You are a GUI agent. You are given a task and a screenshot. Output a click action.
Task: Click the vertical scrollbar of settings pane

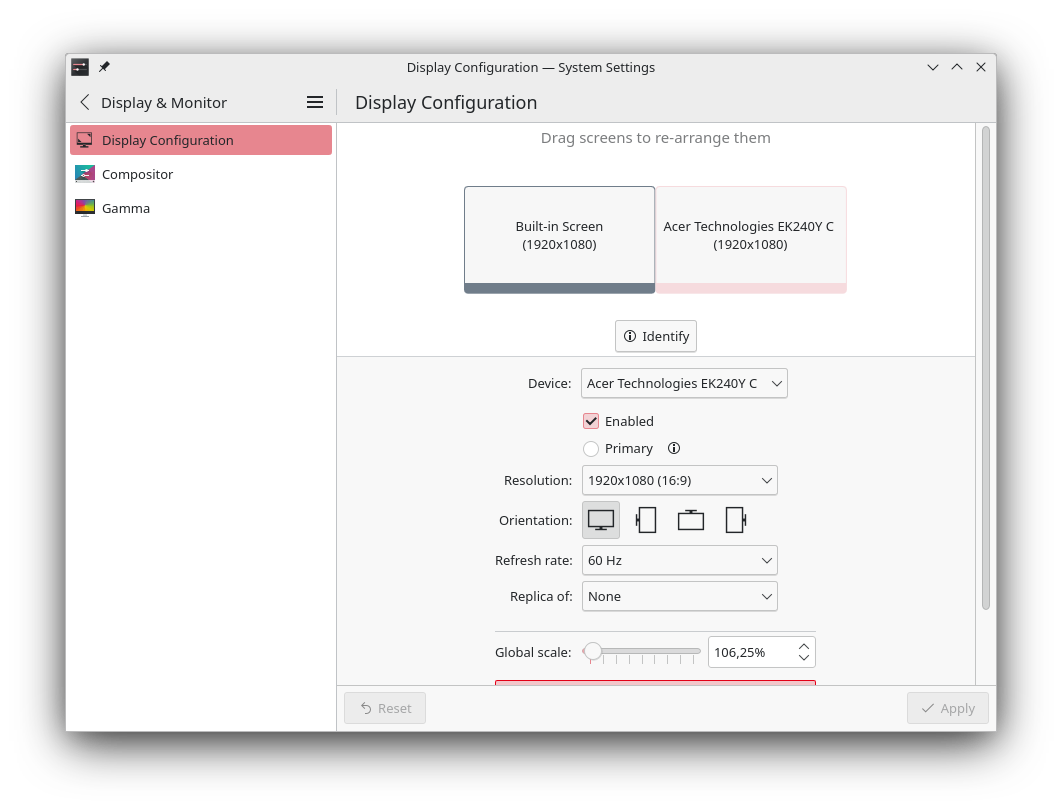986,368
